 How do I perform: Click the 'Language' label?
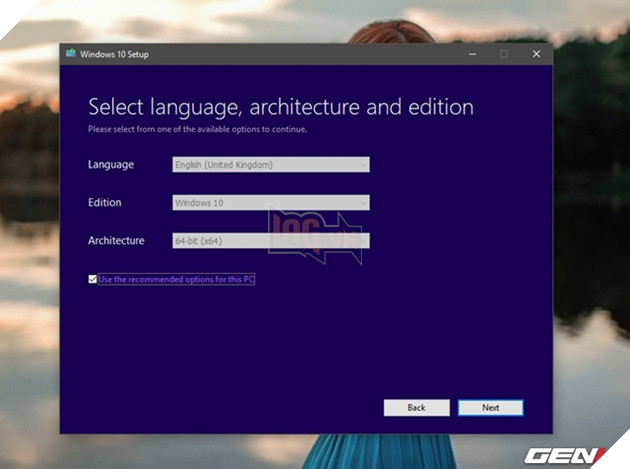point(111,164)
